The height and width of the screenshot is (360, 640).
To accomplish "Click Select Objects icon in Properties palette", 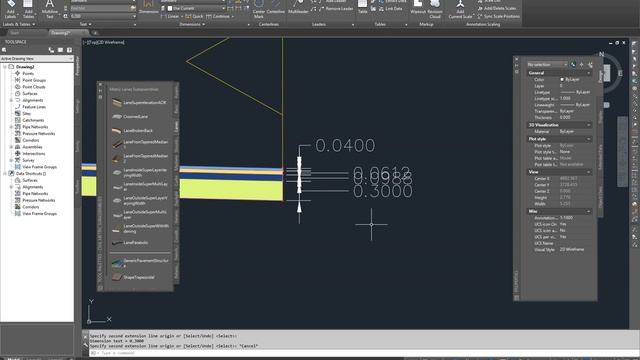I will [x=582, y=64].
